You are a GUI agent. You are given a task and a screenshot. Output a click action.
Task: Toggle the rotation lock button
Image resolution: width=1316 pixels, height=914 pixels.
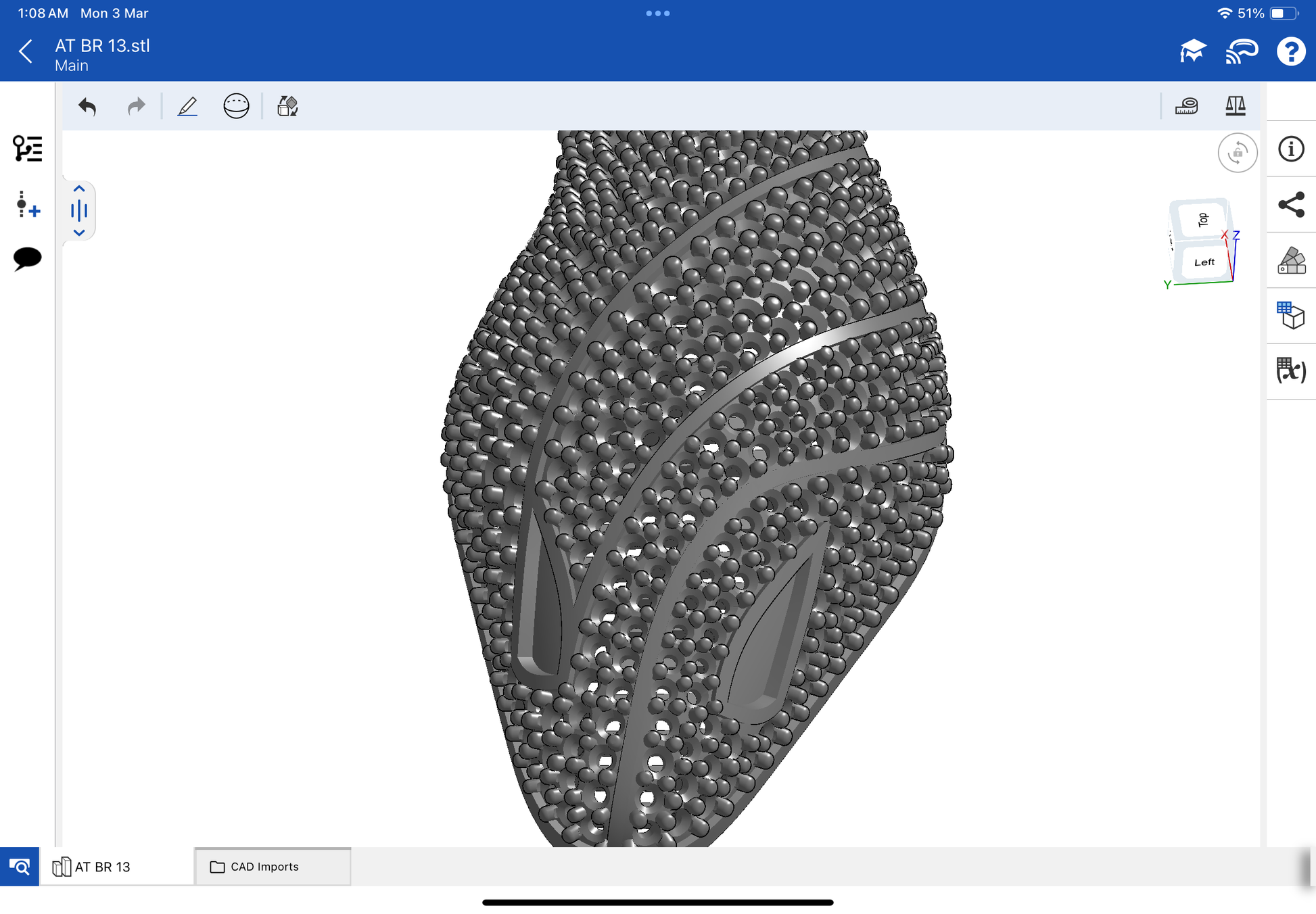pyautogui.click(x=1237, y=153)
